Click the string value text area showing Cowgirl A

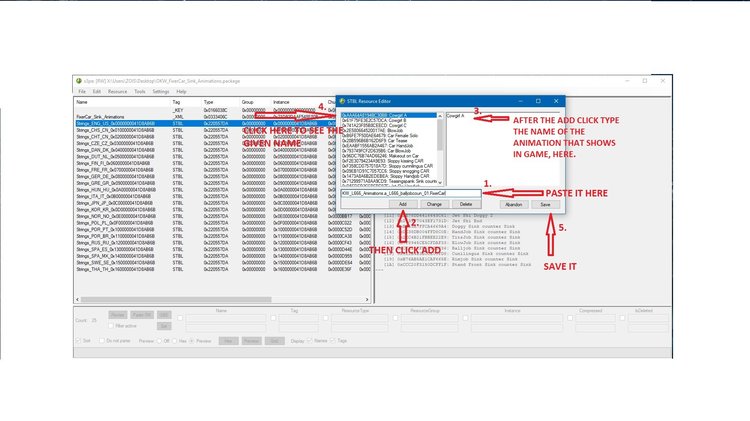click(x=503, y=149)
